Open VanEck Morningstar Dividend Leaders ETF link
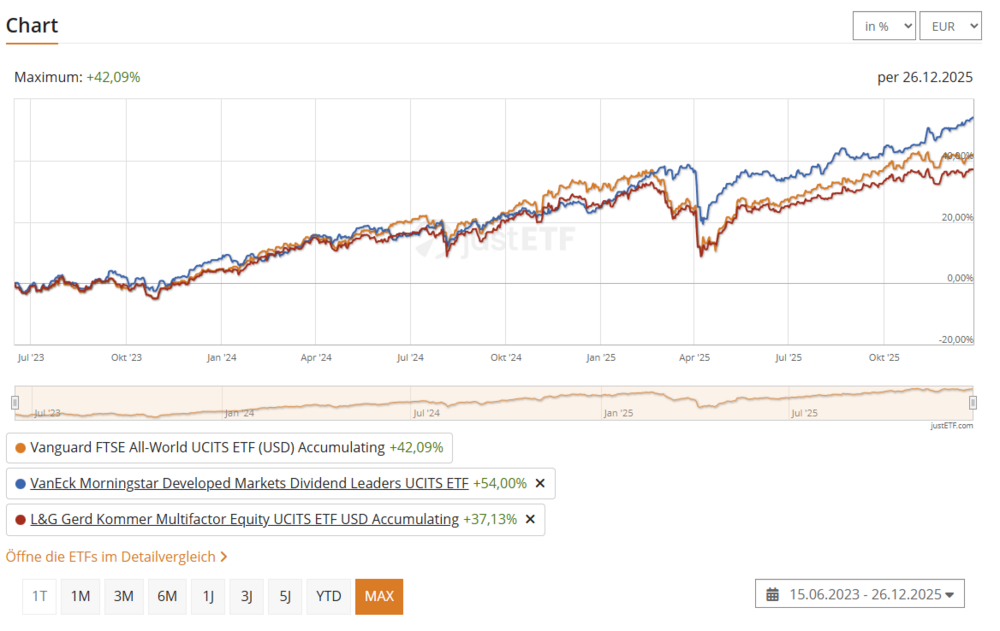The height and width of the screenshot is (631, 1000). pos(249,484)
